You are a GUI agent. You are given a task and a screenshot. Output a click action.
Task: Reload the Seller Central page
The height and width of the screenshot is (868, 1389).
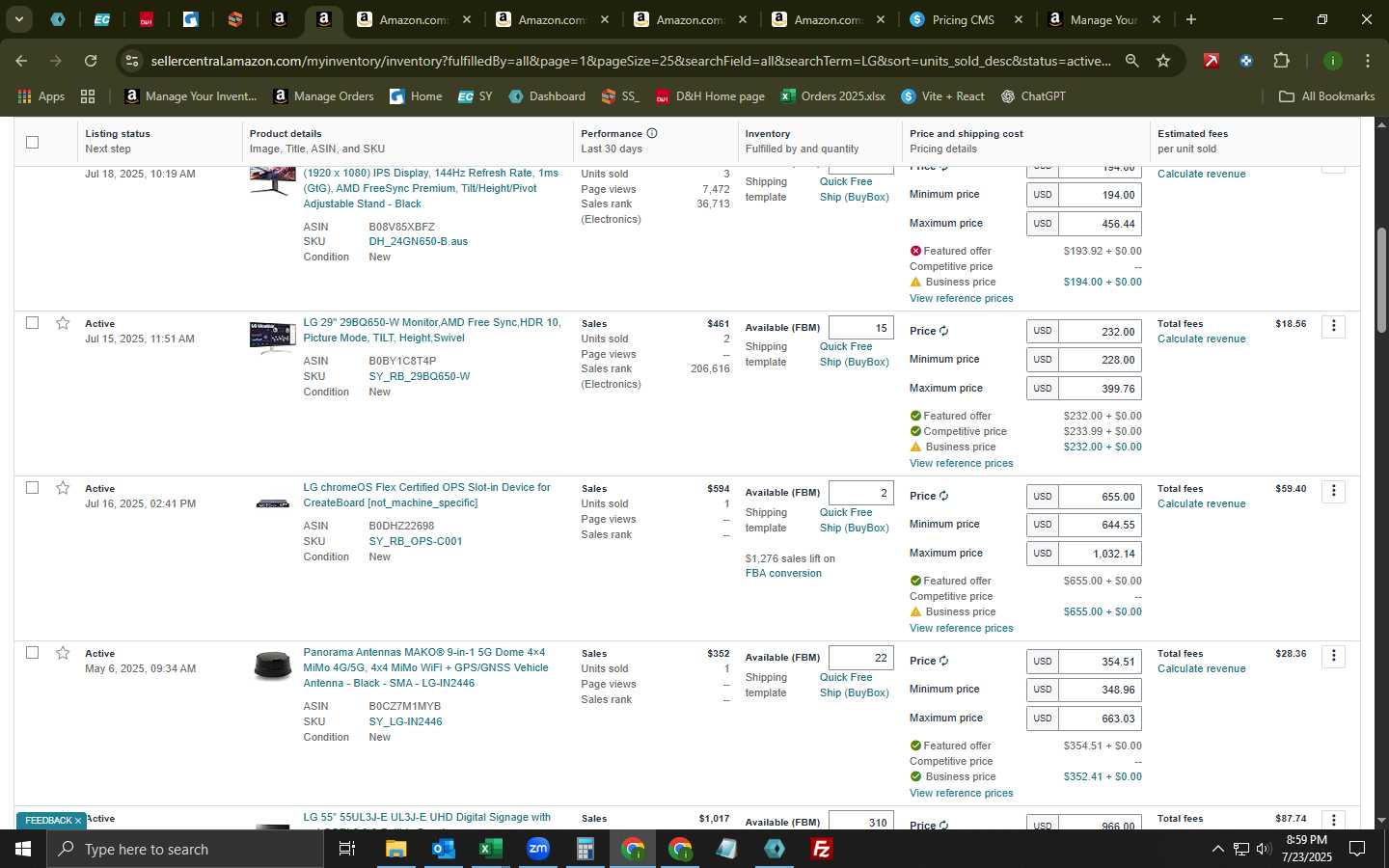91,61
